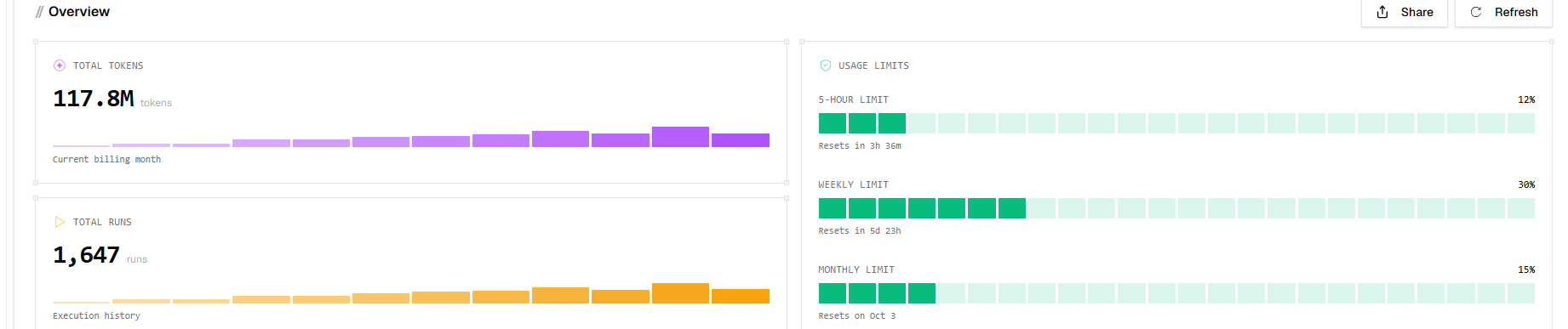Click the Overview heading

79,12
